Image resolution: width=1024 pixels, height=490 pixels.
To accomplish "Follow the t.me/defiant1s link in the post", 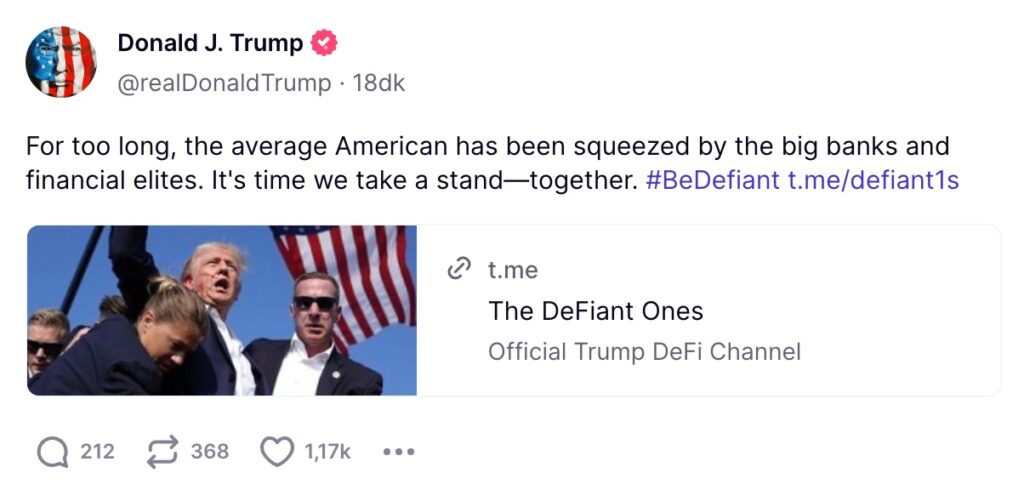I will point(873,182).
